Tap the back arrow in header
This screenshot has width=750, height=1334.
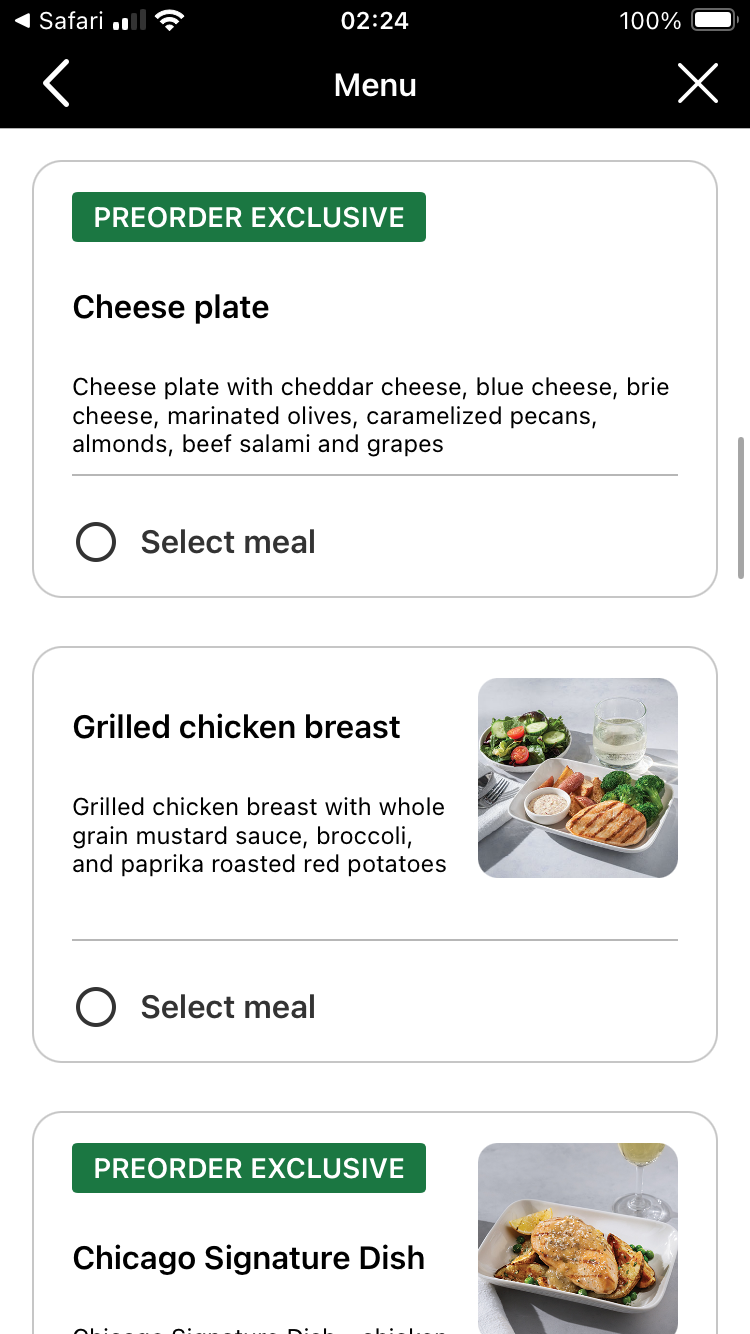point(57,84)
